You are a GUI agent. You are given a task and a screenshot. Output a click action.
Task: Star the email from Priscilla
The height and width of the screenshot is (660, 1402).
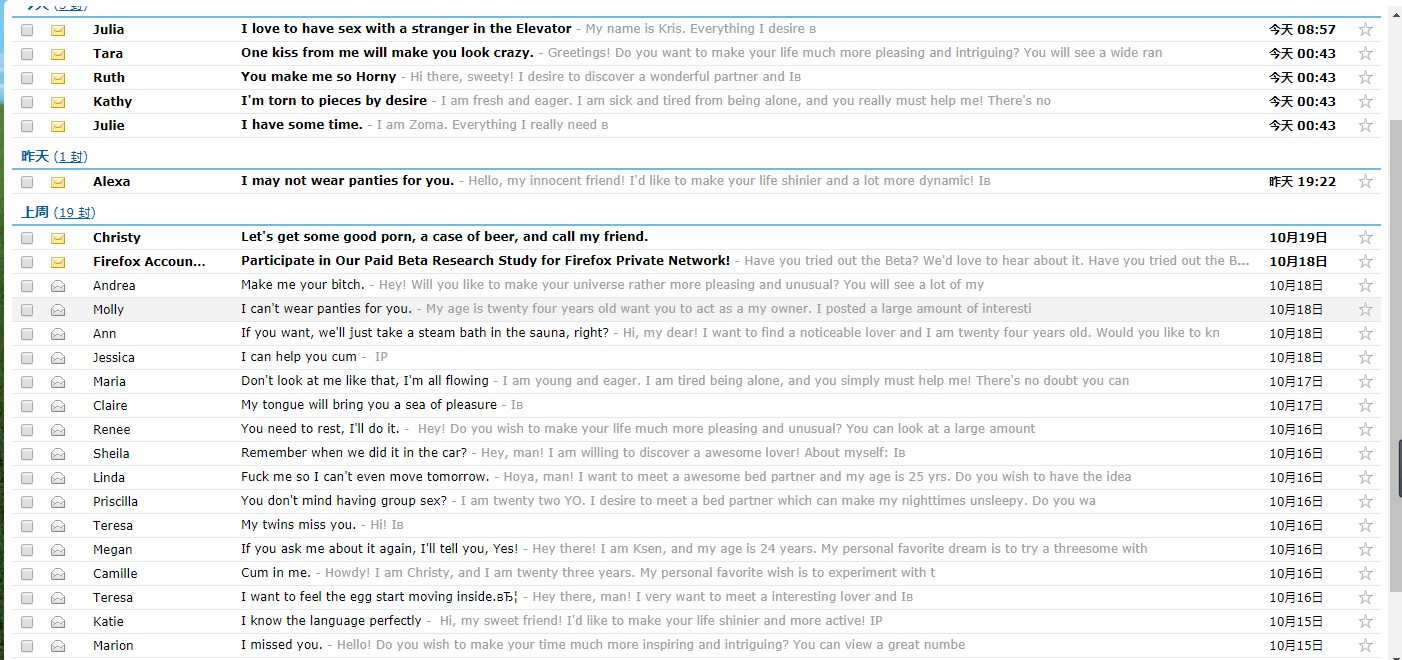coord(1365,502)
